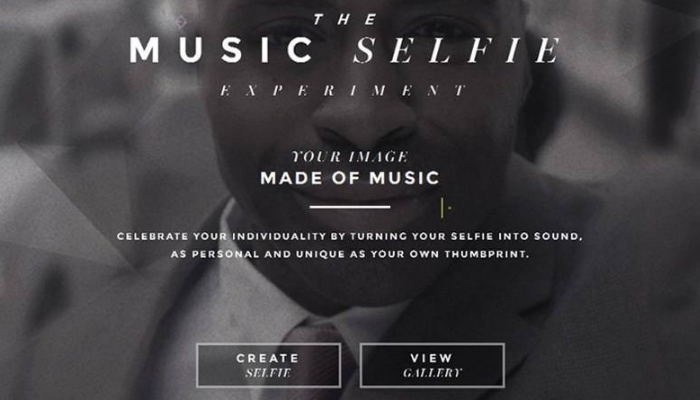Click the yellow vertical cursor marker
This screenshot has width=700, height=400.
(442, 208)
